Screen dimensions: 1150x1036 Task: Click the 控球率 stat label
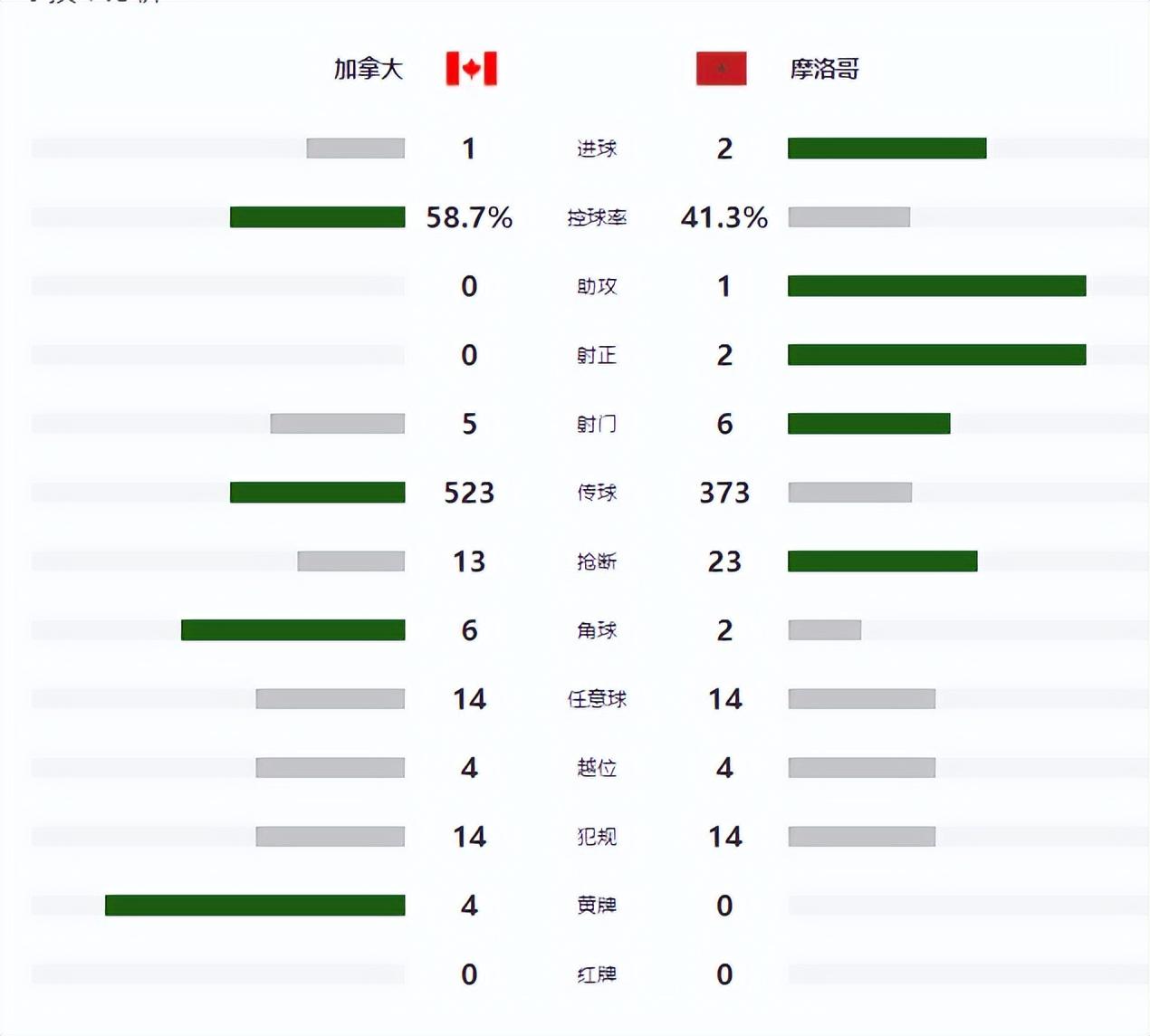[597, 217]
